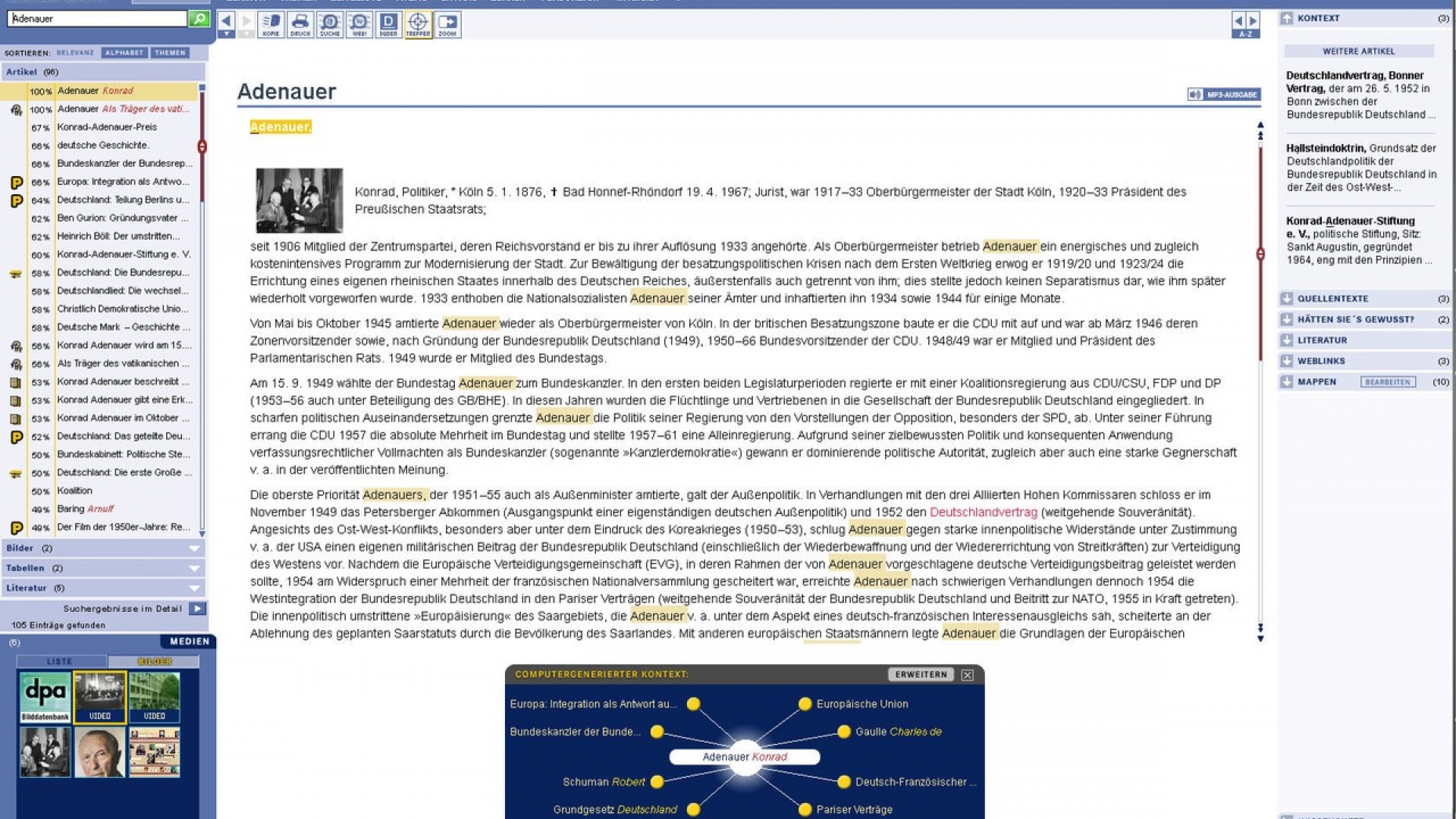Open the Duden dictionary icon

388,24
